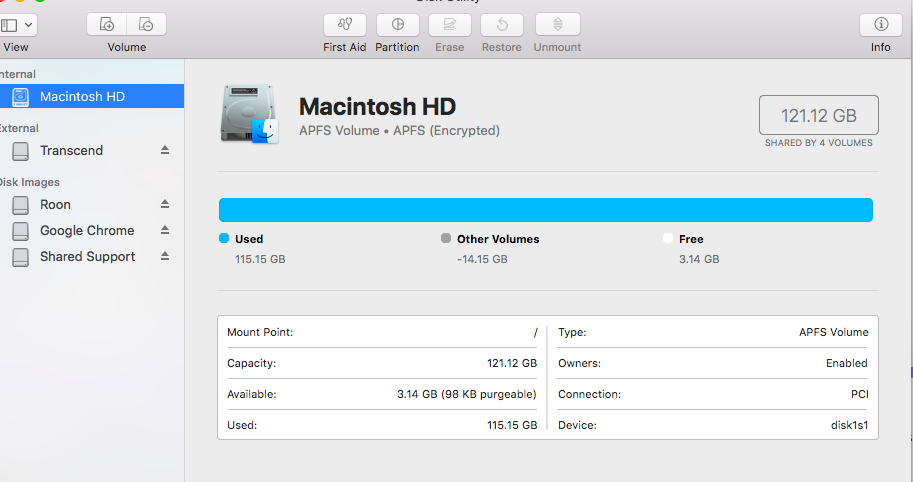This screenshot has width=913, height=482.
Task: Click the Disk Images section header
Action: tap(30, 182)
